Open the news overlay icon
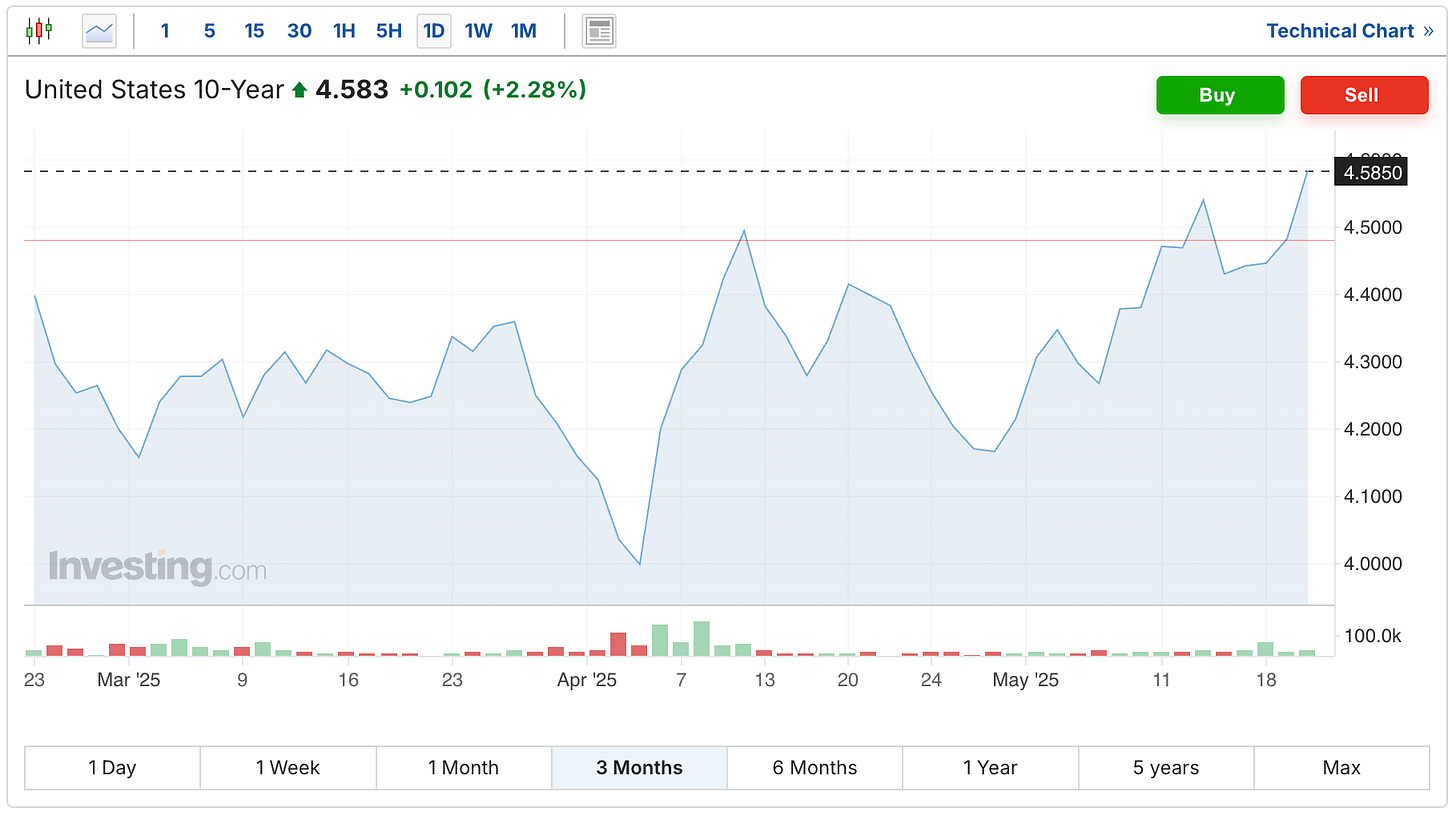Viewport: 1456px width, 815px height. click(599, 31)
